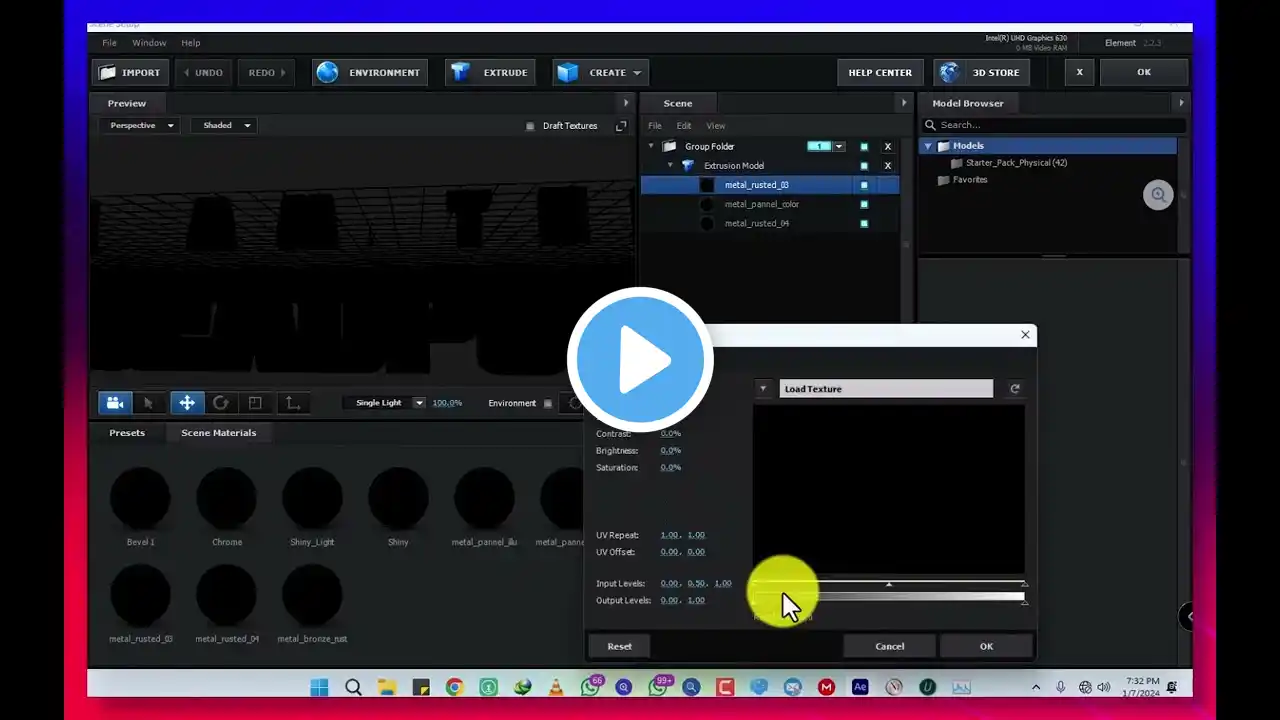Open the CREATE dropdown menu
Image resolution: width=1280 pixels, height=720 pixels.
pyautogui.click(x=602, y=73)
